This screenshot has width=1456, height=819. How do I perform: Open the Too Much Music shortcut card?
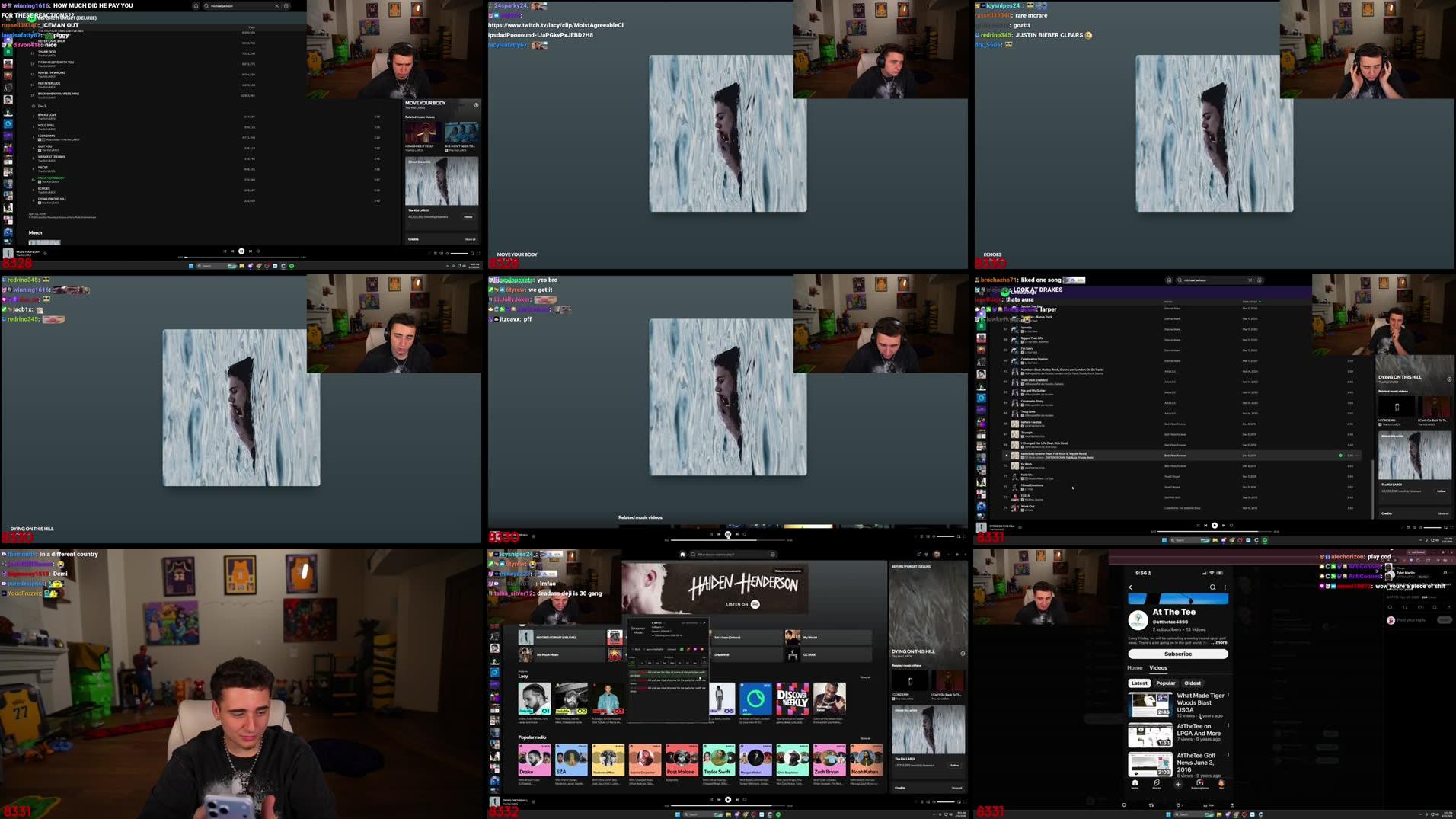click(560, 654)
